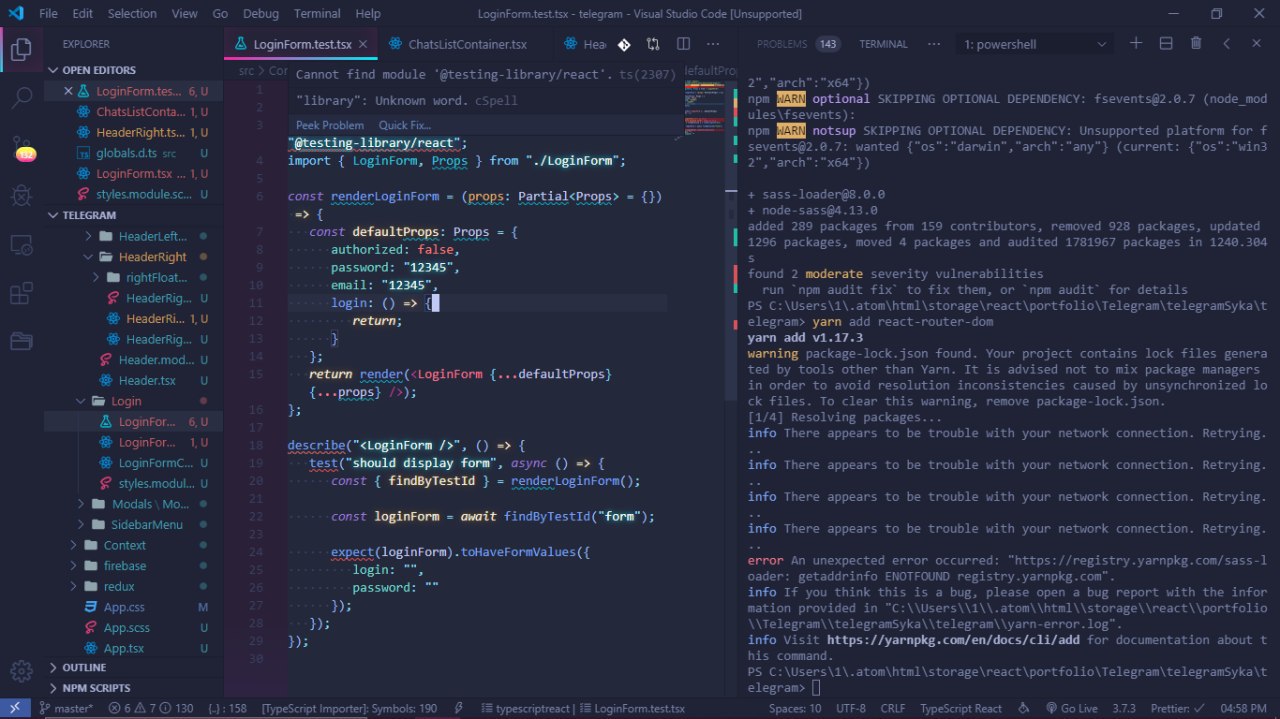Click the git diamond icon in editor toolbar
Image resolution: width=1280 pixels, height=719 pixels.
[x=624, y=45]
